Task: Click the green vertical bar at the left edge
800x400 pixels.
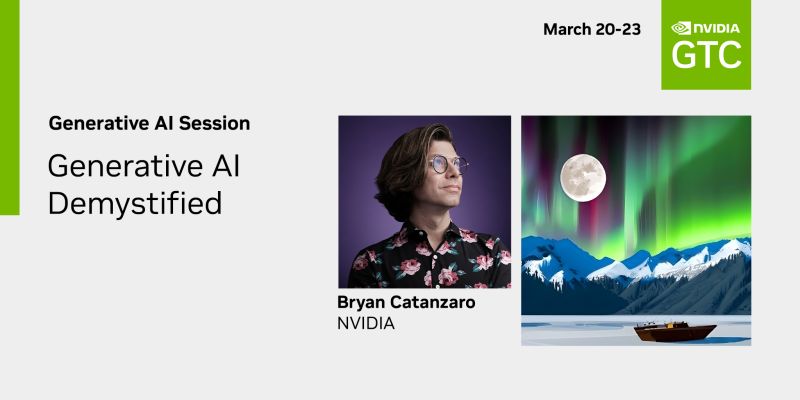Action: 10,107
